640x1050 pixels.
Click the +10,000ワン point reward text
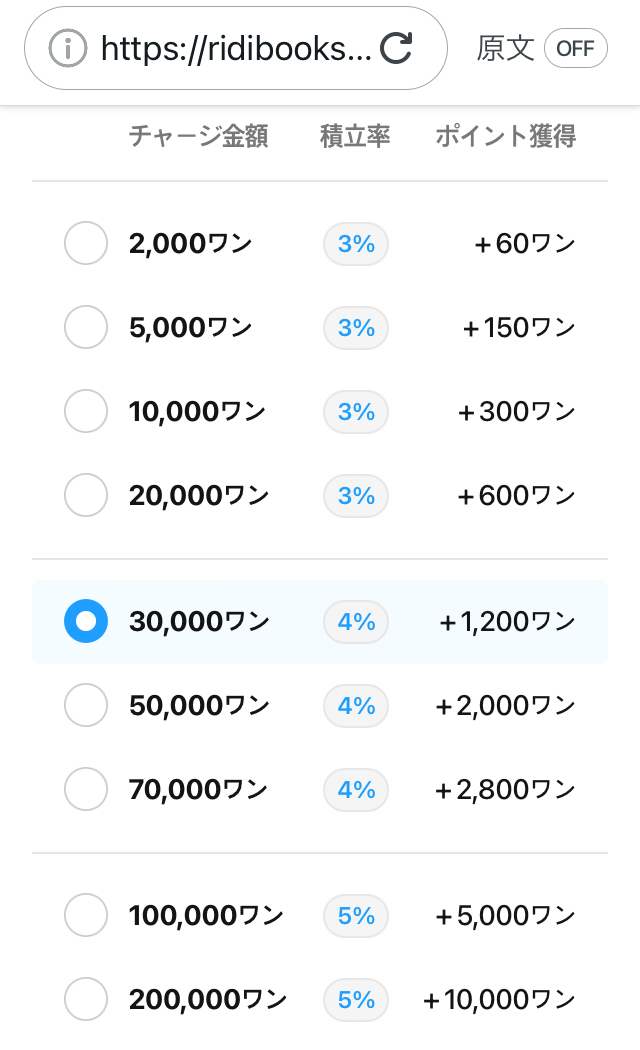(x=499, y=999)
